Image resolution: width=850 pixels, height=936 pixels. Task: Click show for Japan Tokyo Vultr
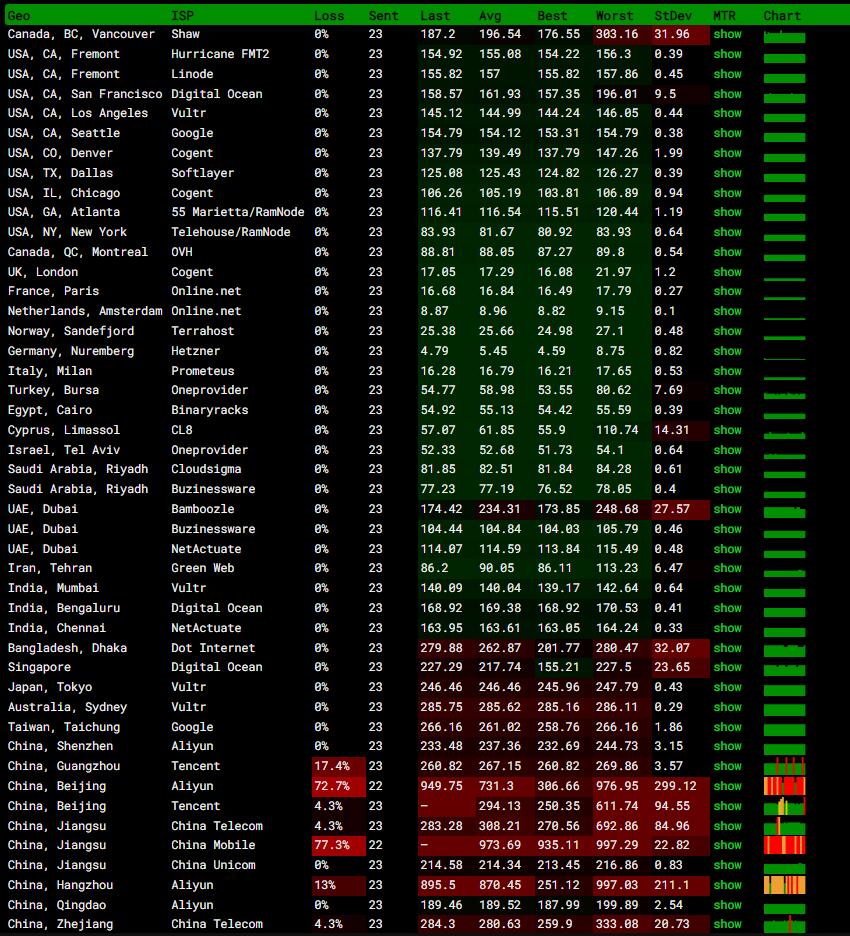[x=727, y=687]
